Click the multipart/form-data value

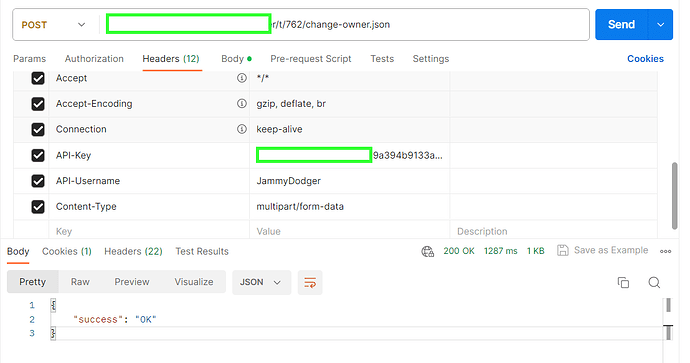tap(300, 206)
